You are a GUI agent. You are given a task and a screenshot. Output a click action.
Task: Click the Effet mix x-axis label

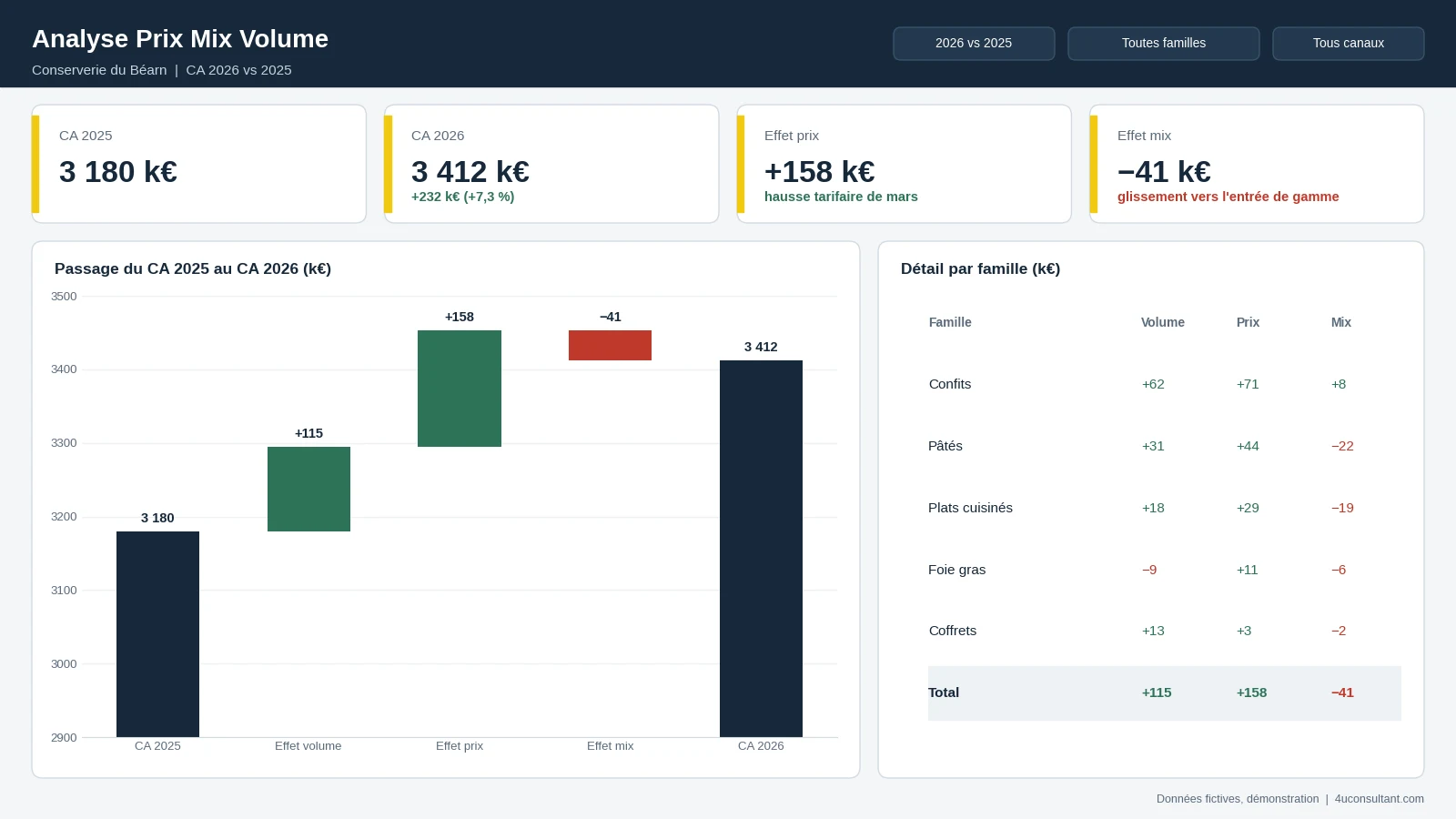tap(610, 746)
